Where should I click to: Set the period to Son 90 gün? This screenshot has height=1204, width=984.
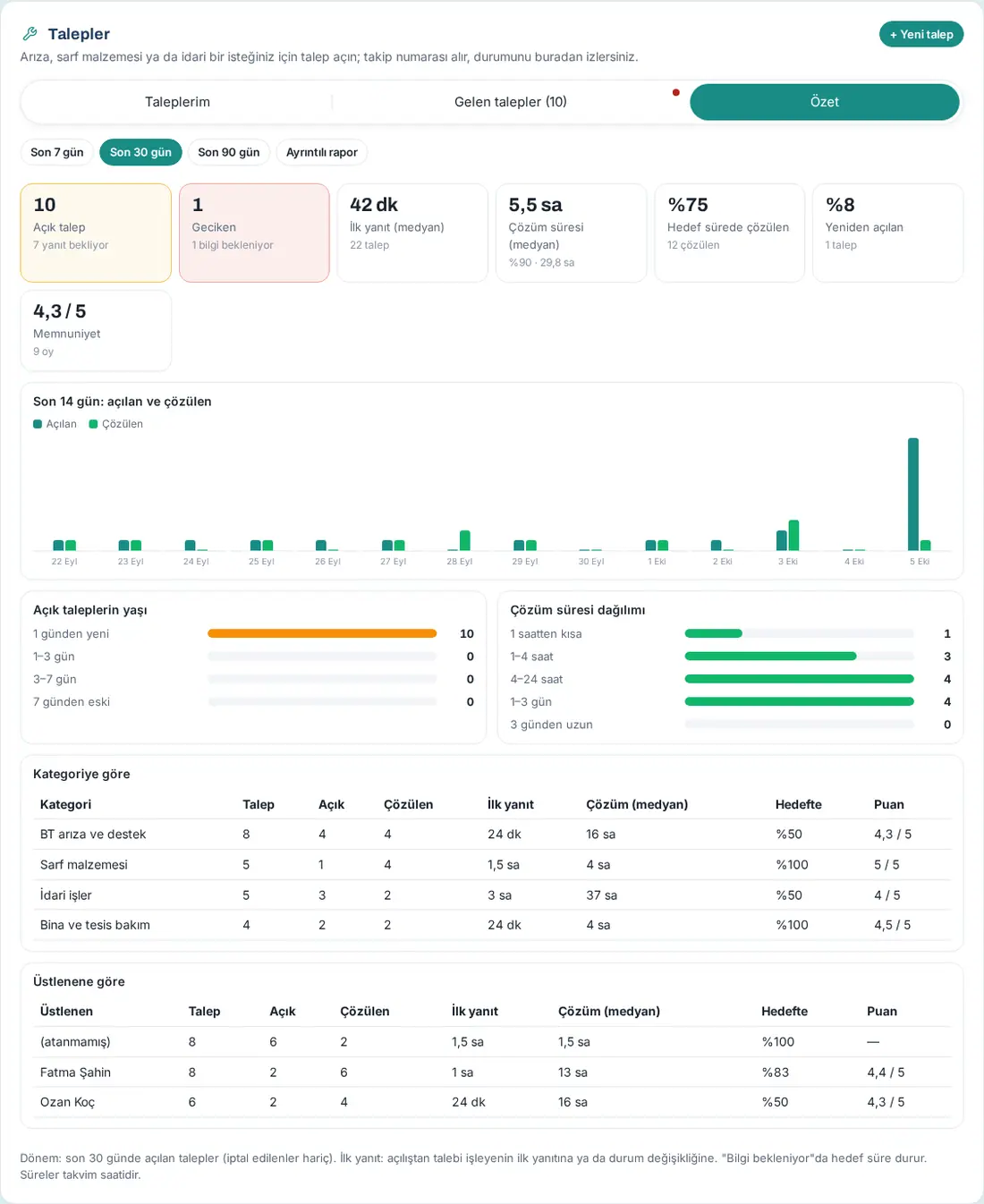[x=229, y=152]
